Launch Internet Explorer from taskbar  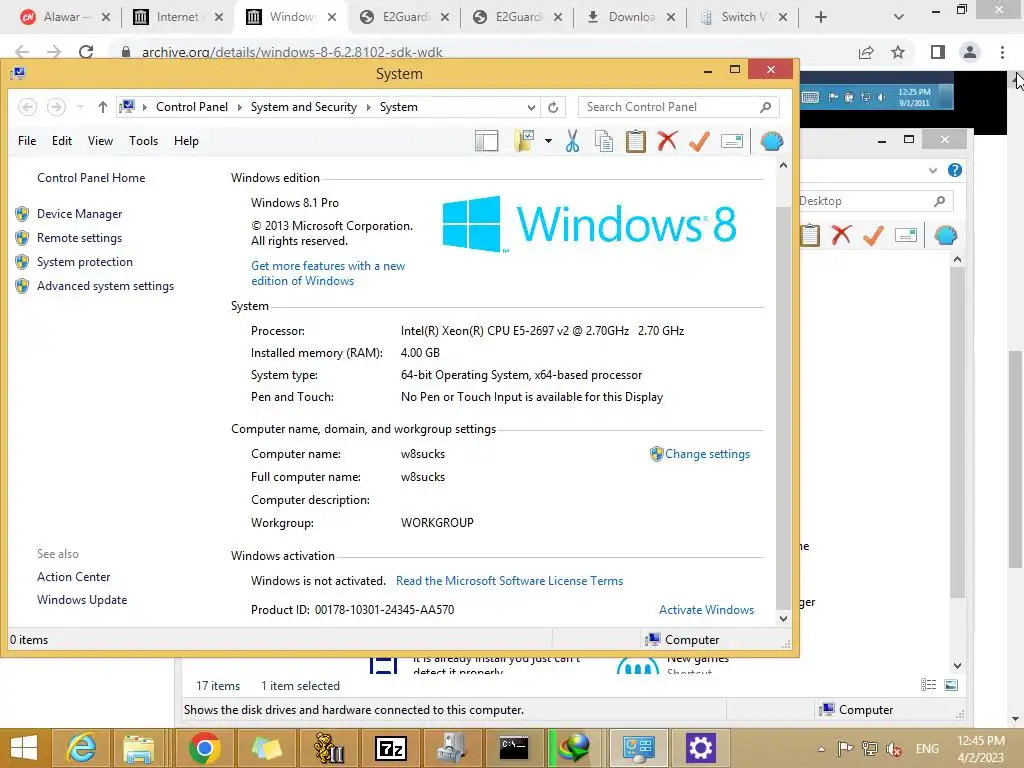coord(82,748)
